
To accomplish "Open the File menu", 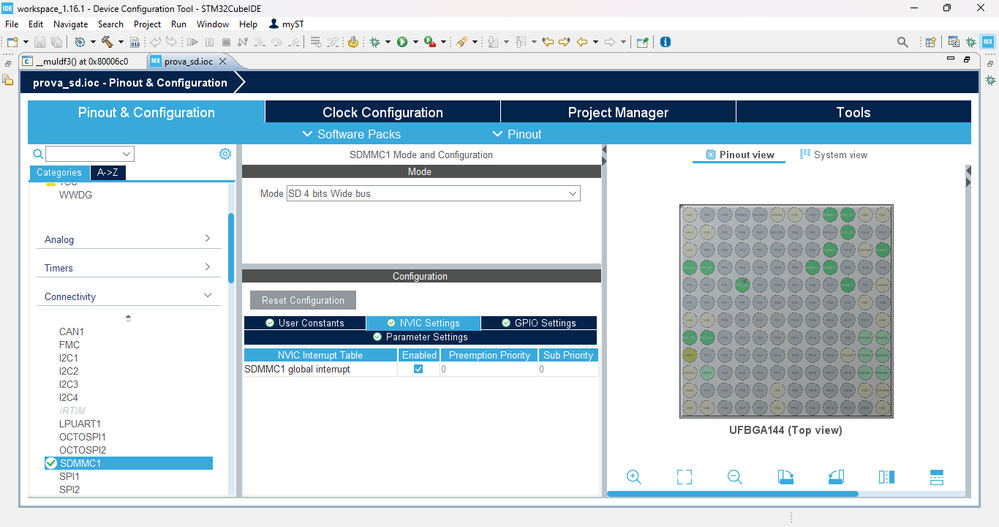I will tap(11, 24).
